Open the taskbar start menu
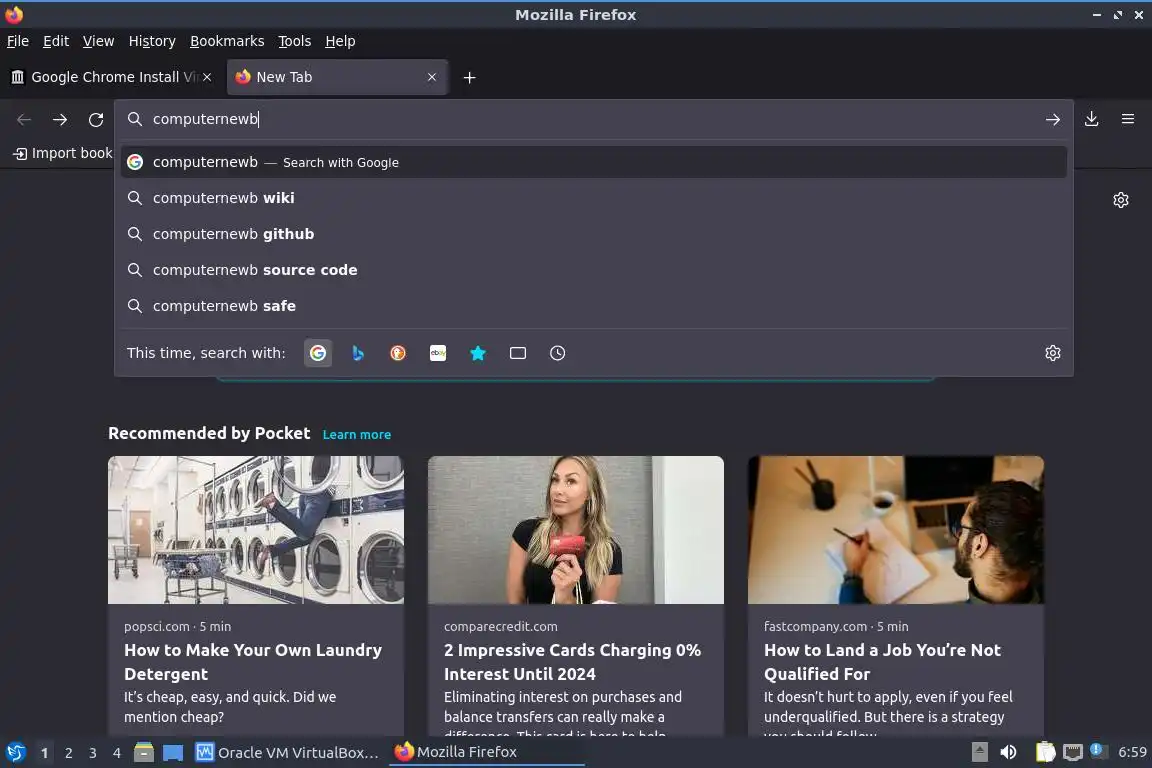Viewport: 1152px width, 768px height. pyautogui.click(x=15, y=753)
